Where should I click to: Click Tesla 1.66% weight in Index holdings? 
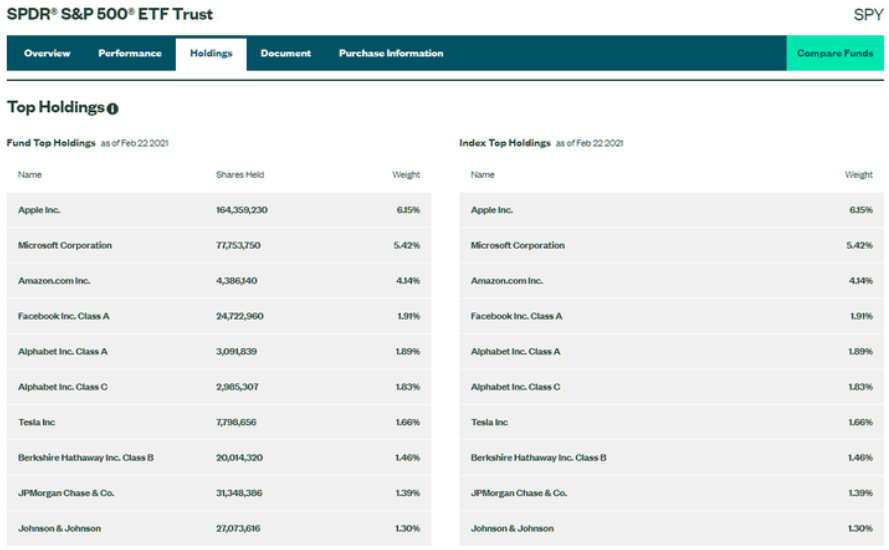pos(860,422)
